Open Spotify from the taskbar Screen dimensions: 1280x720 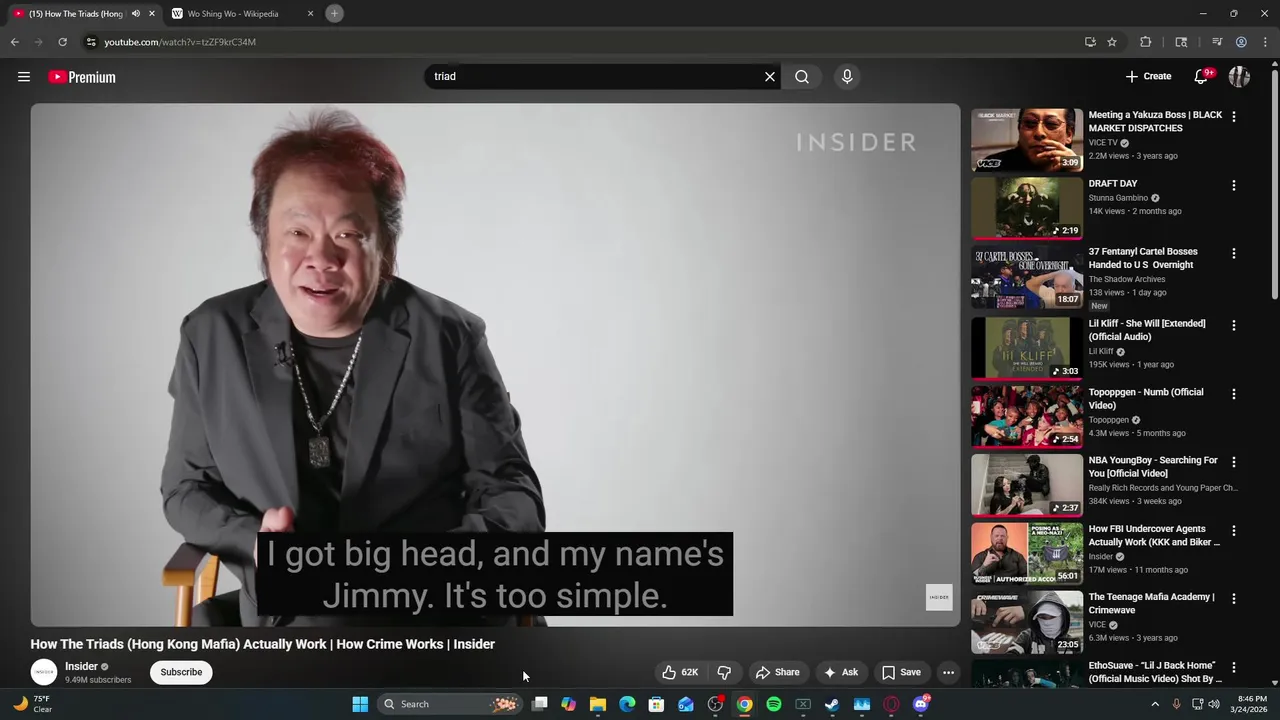(774, 704)
